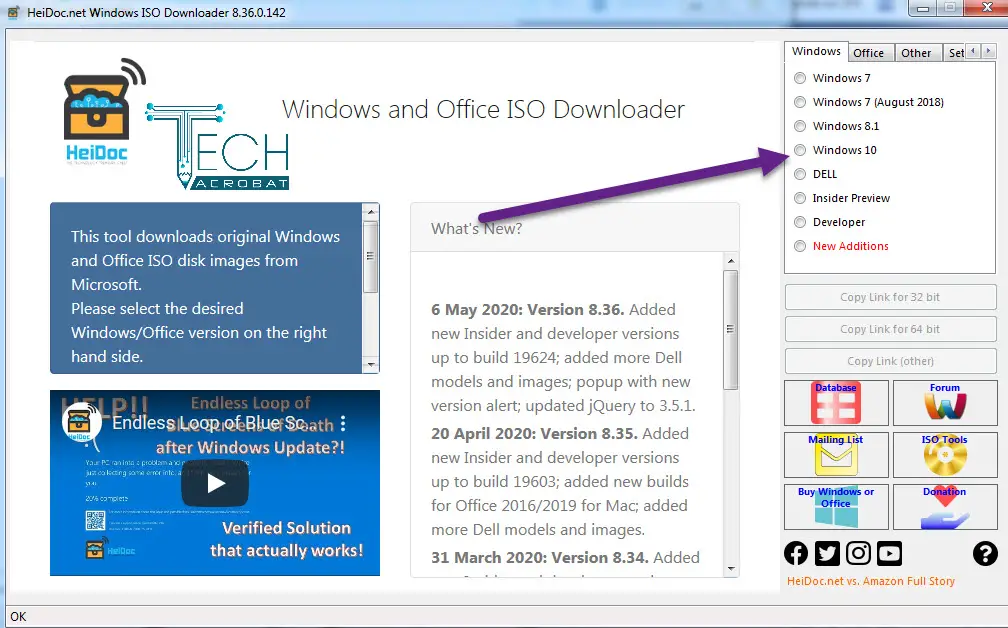Screen dimensions: 1008x628
Task: Select the DELL radio button
Action: pos(800,174)
